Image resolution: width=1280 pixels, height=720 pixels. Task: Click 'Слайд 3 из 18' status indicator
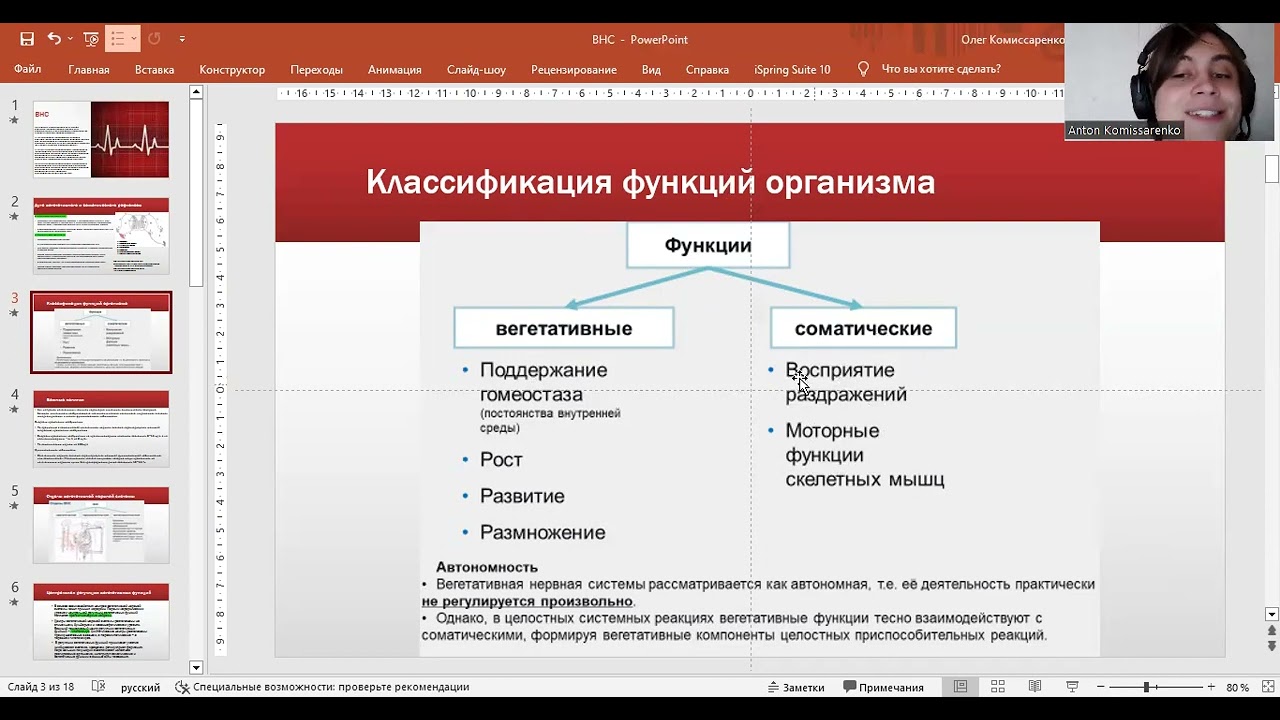pyautogui.click(x=41, y=687)
